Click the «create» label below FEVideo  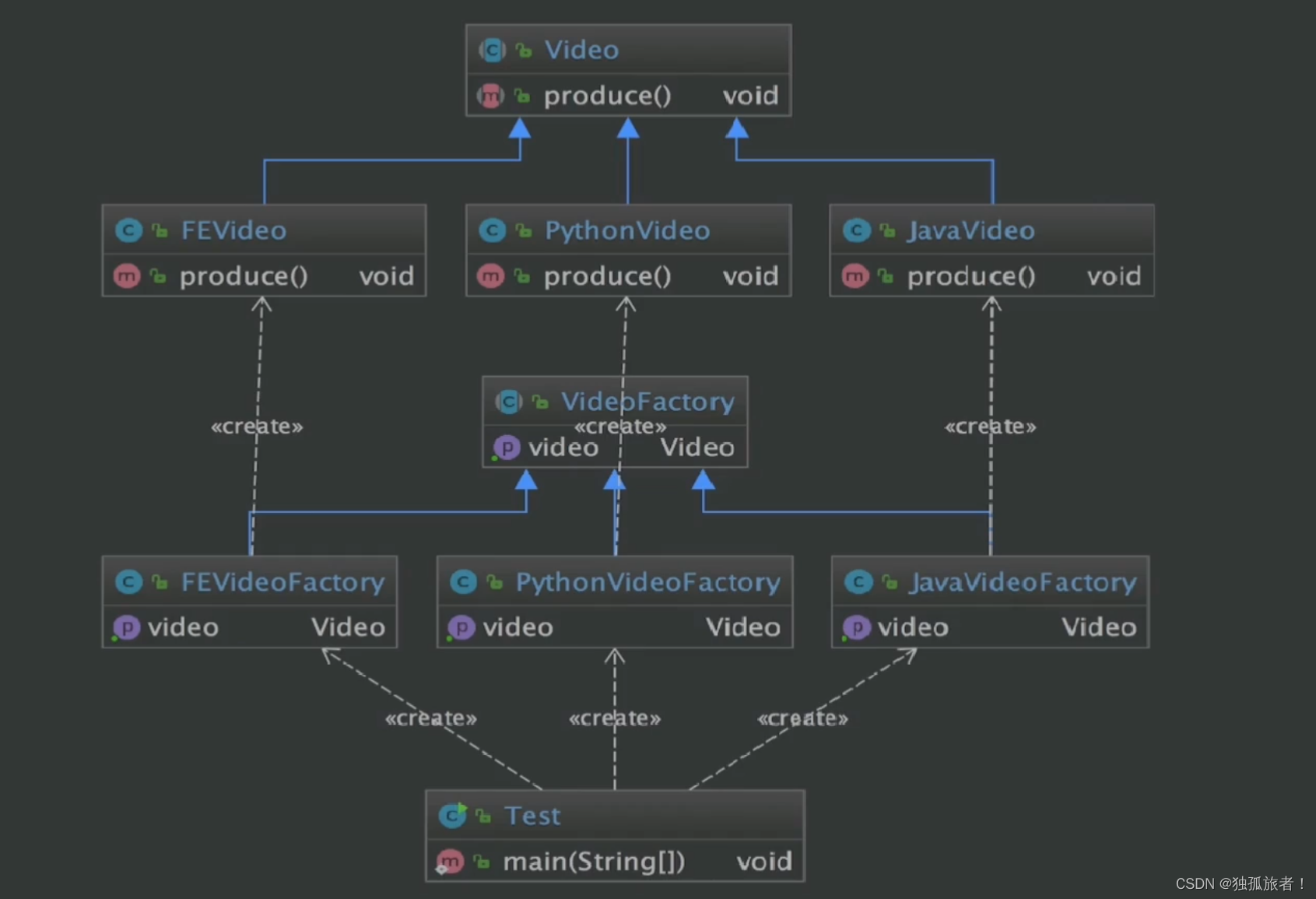257,427
